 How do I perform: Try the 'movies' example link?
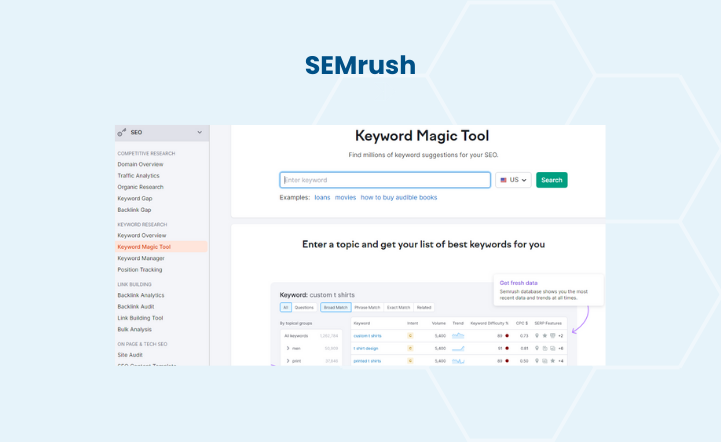coord(345,197)
